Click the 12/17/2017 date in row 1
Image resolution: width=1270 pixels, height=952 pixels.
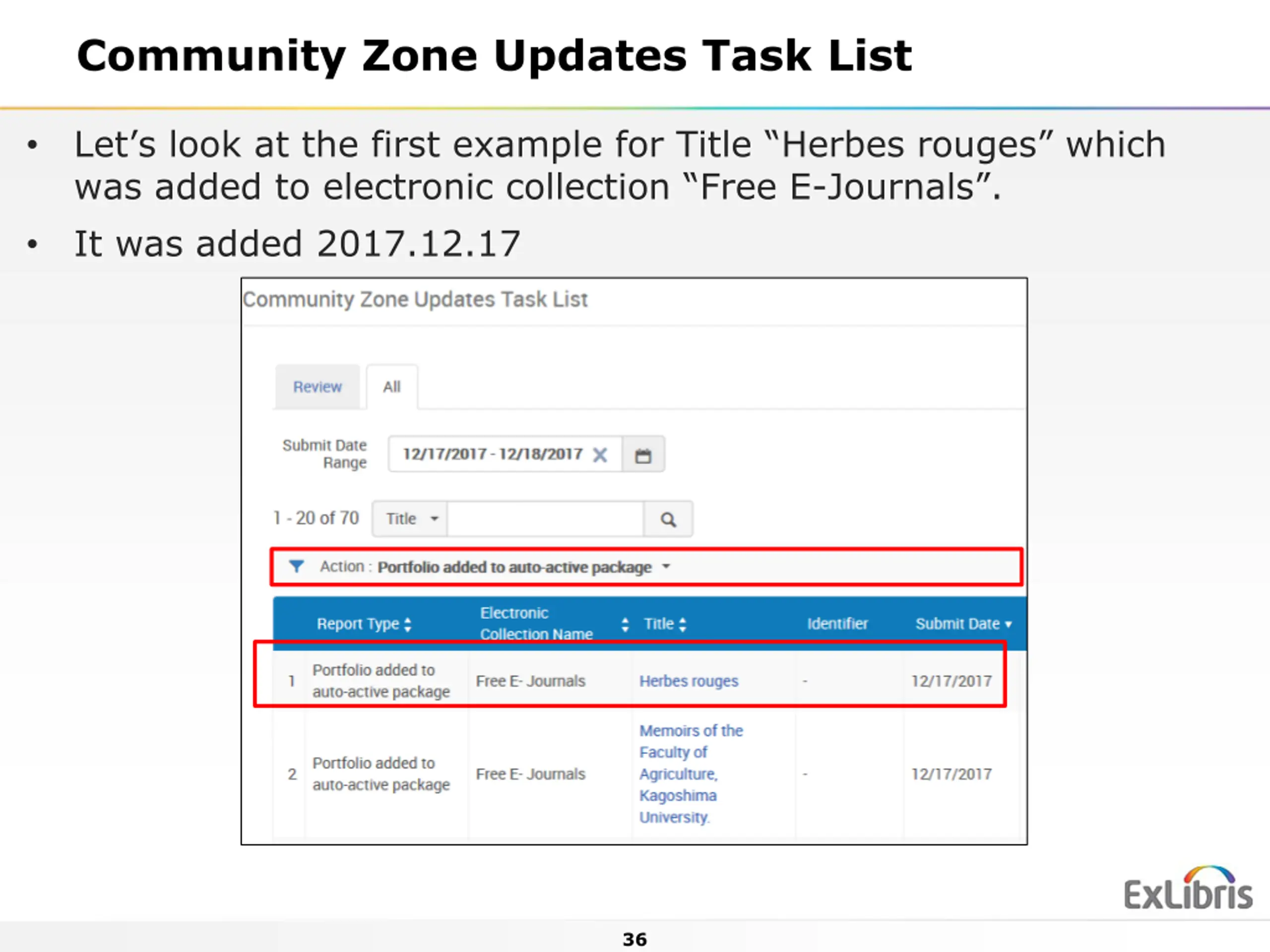952,681
